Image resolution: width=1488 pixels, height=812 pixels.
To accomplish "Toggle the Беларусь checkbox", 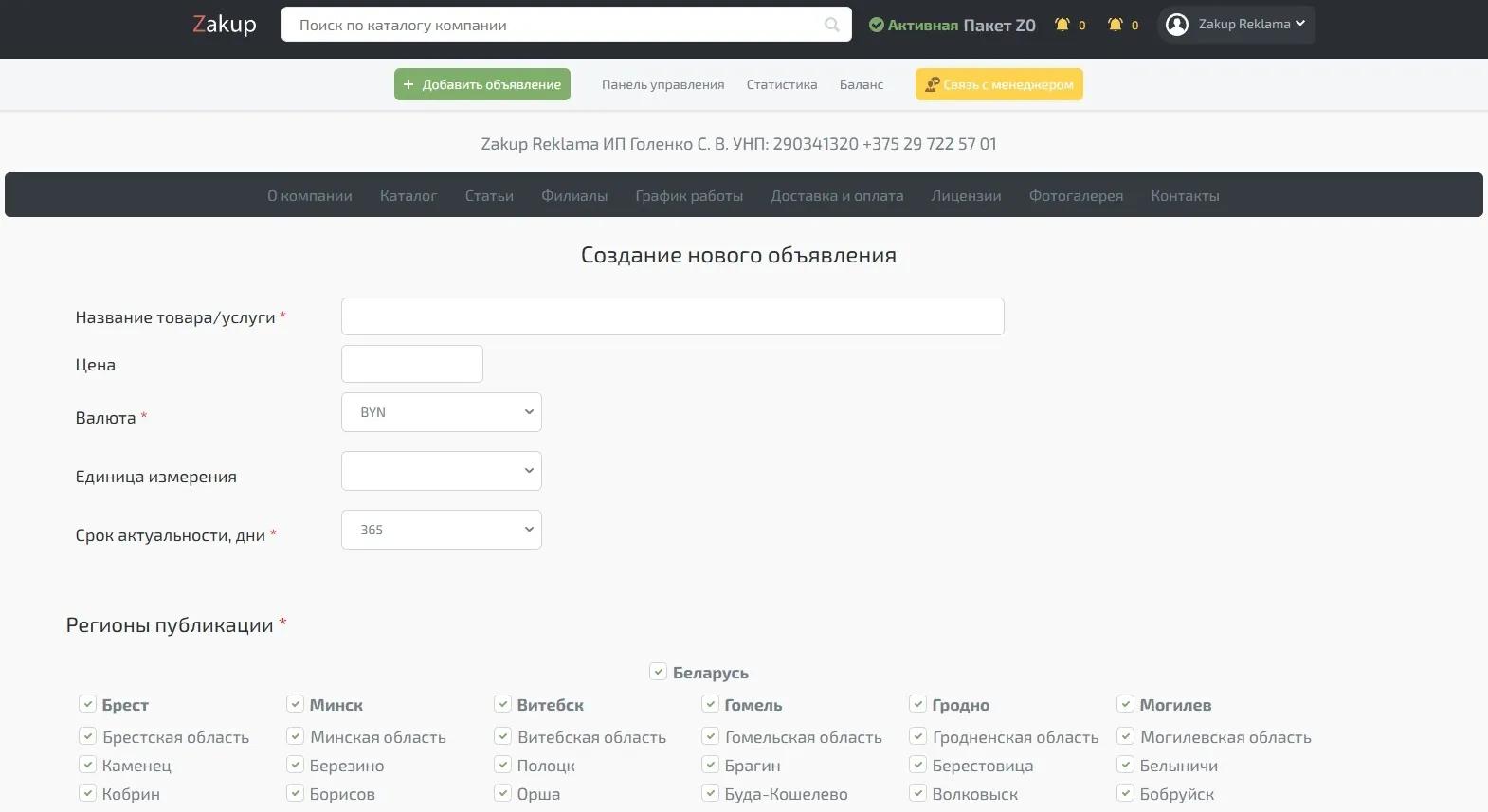I will click(x=659, y=672).
